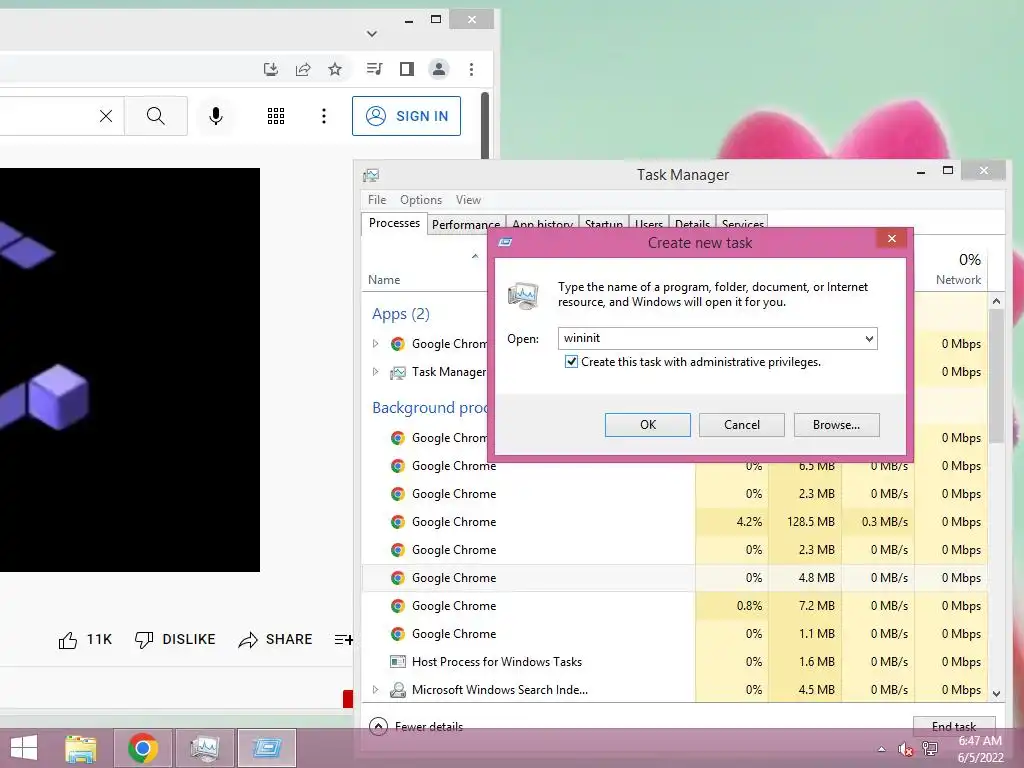
Task: Open Chrome's three-dot menu
Action: [472, 69]
